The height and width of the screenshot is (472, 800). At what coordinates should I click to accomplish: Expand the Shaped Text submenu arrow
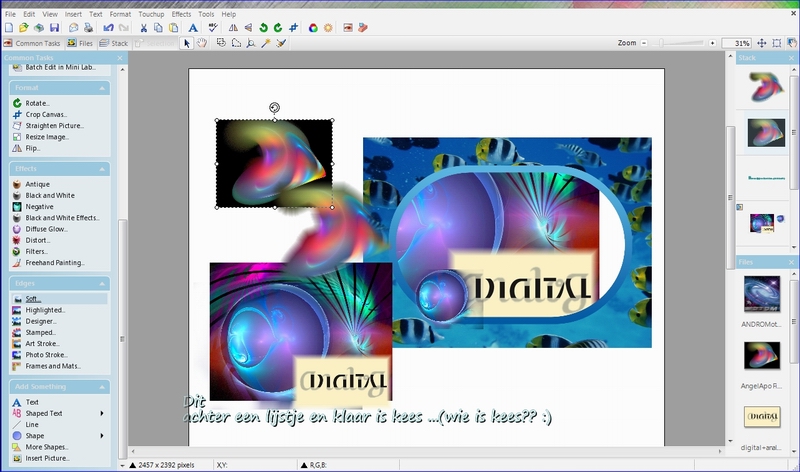tap(101, 413)
